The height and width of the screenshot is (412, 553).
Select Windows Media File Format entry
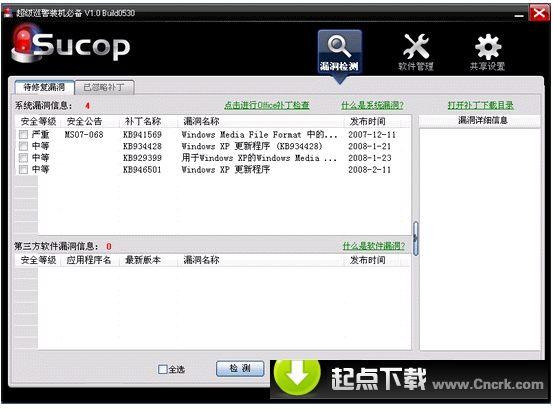click(259, 134)
